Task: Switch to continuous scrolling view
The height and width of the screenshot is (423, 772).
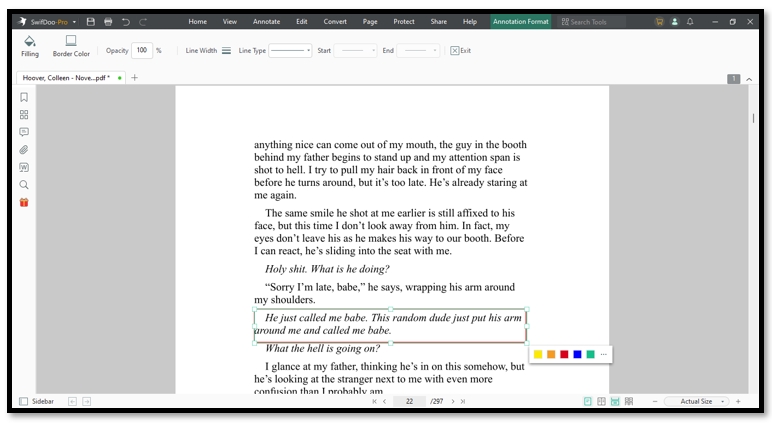Action: tap(615, 401)
